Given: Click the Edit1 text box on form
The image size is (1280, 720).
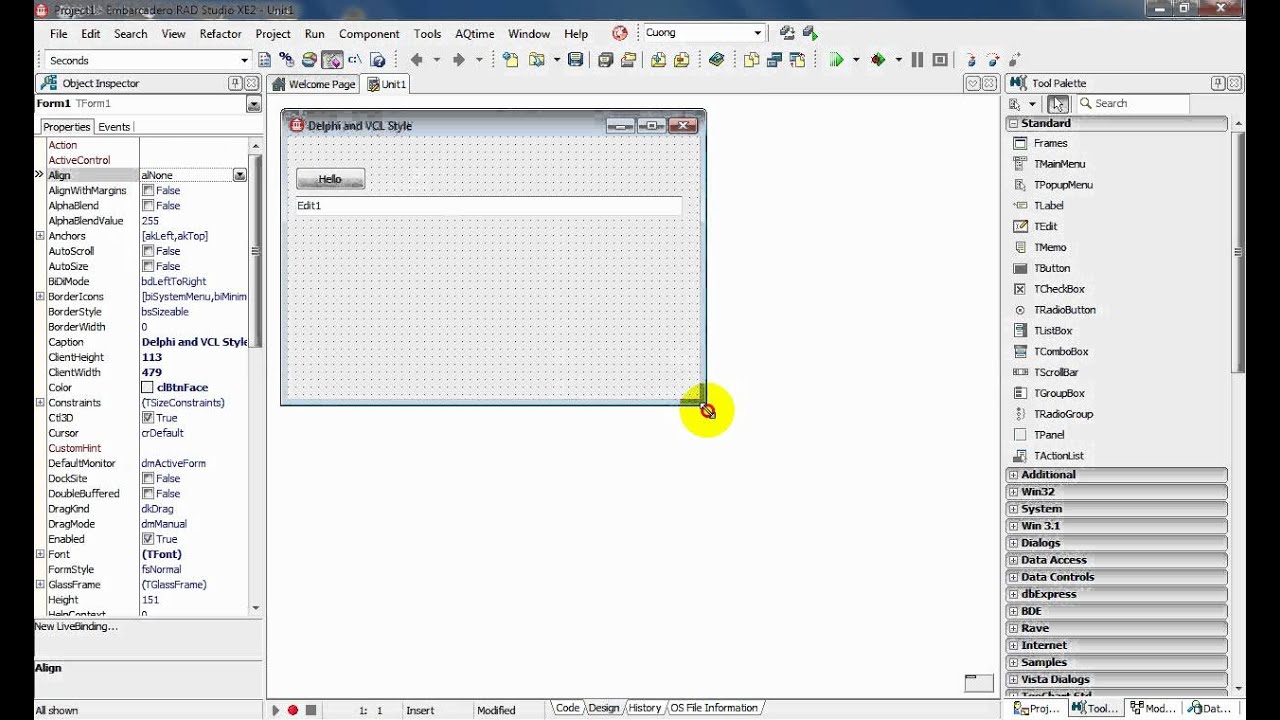Looking at the screenshot, I should 488,205.
